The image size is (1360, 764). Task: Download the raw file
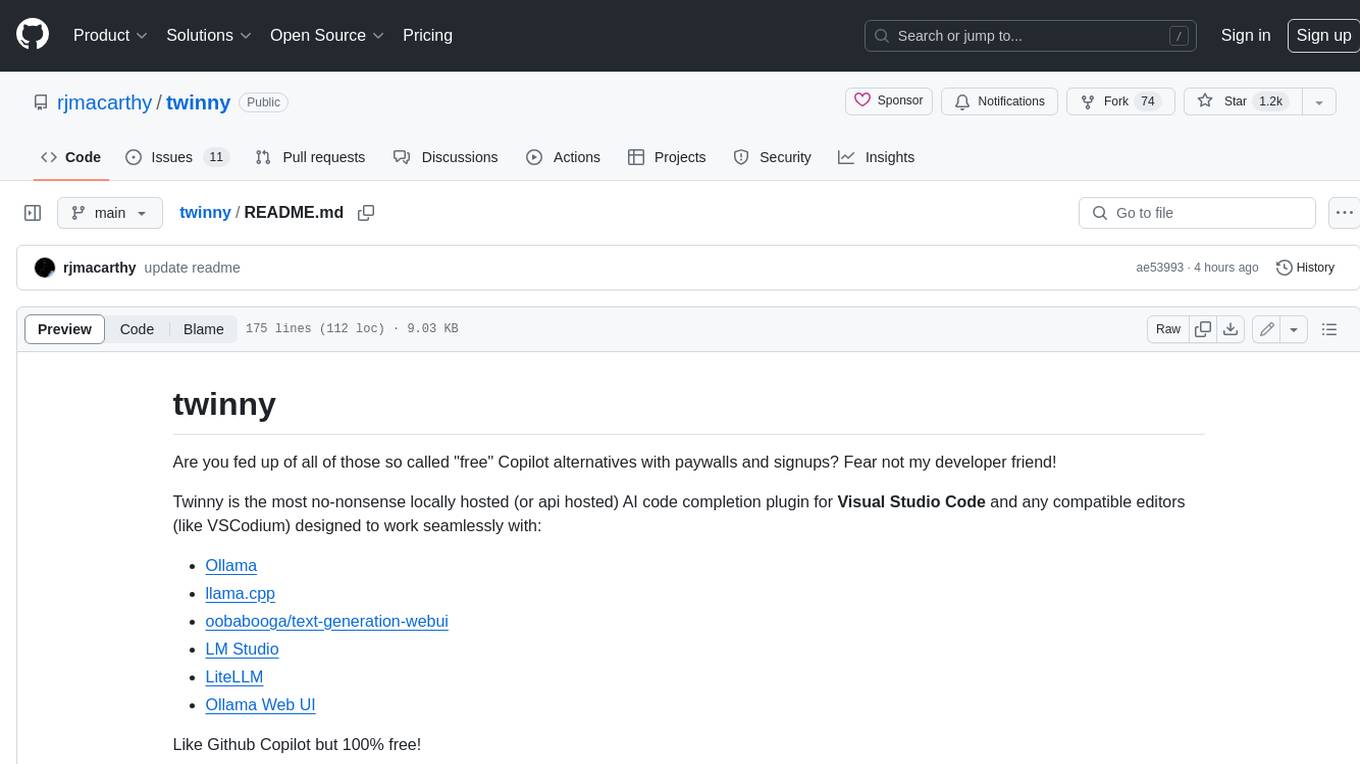pyautogui.click(x=1231, y=329)
